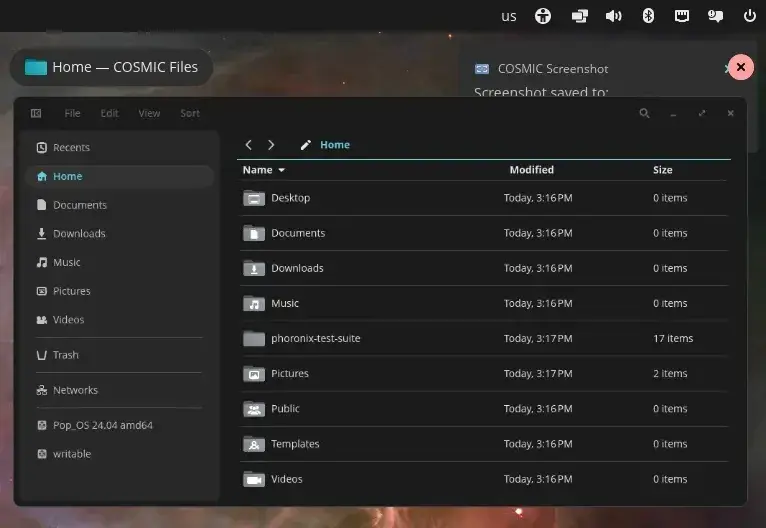The width and height of the screenshot is (766, 528).
Task: Open Trash in the sidebar
Action: pyautogui.click(x=120, y=355)
